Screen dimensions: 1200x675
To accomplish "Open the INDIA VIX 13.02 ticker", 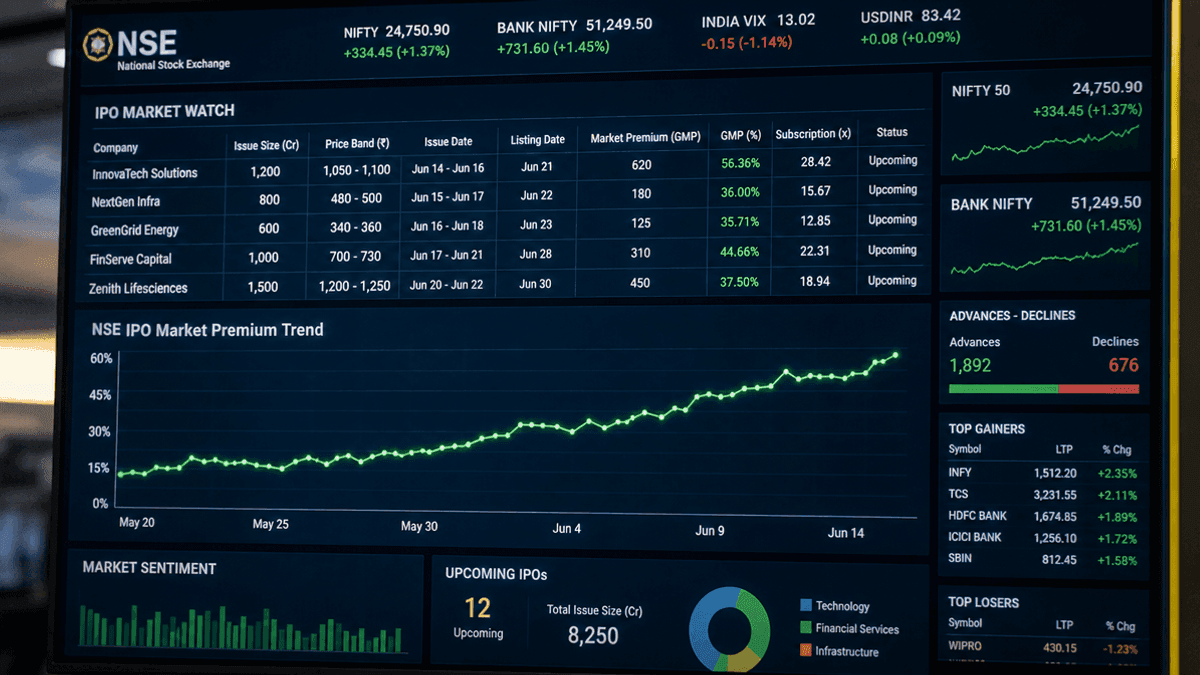I will click(758, 31).
